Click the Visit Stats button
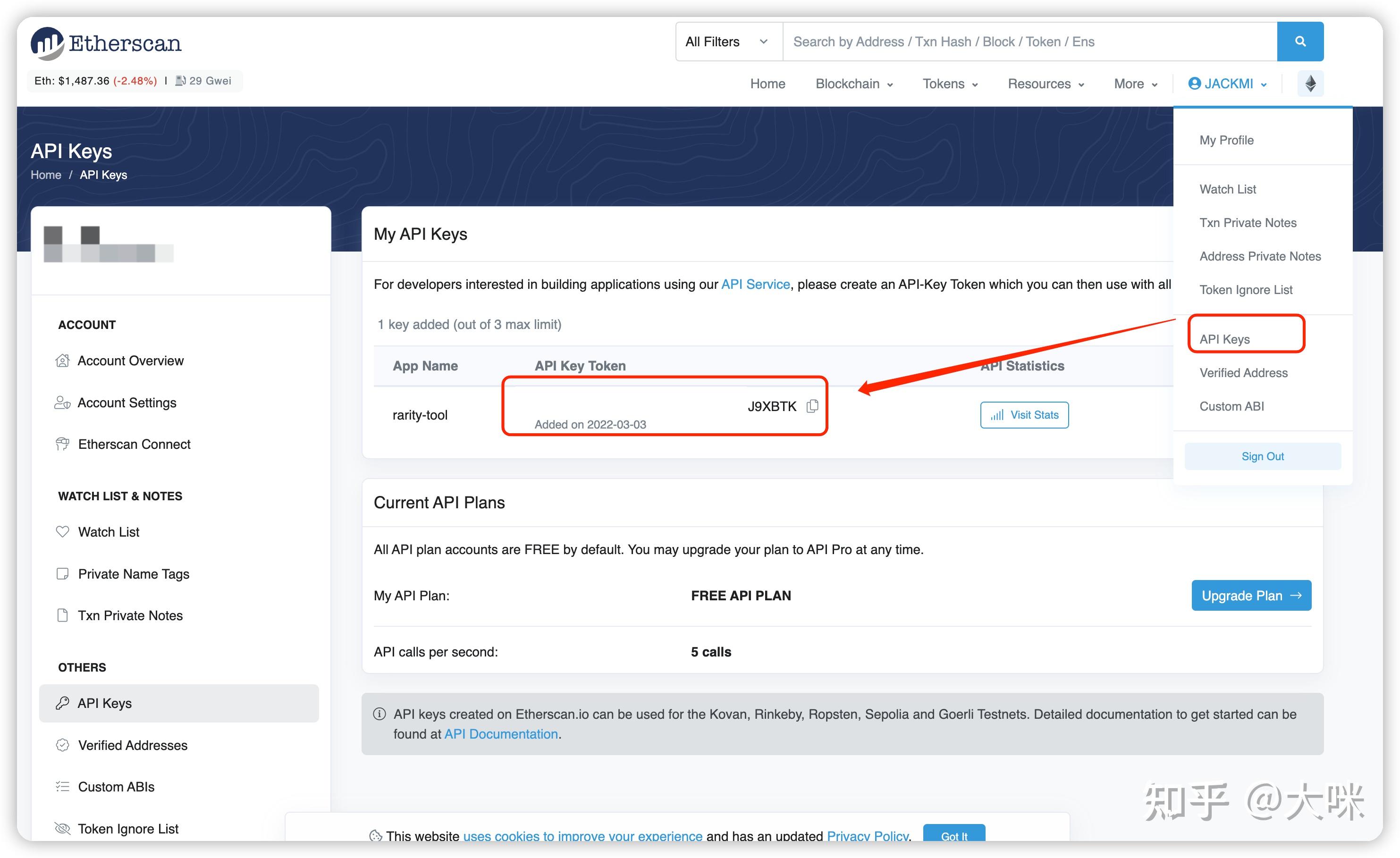This screenshot has width=1400, height=858. click(1024, 415)
